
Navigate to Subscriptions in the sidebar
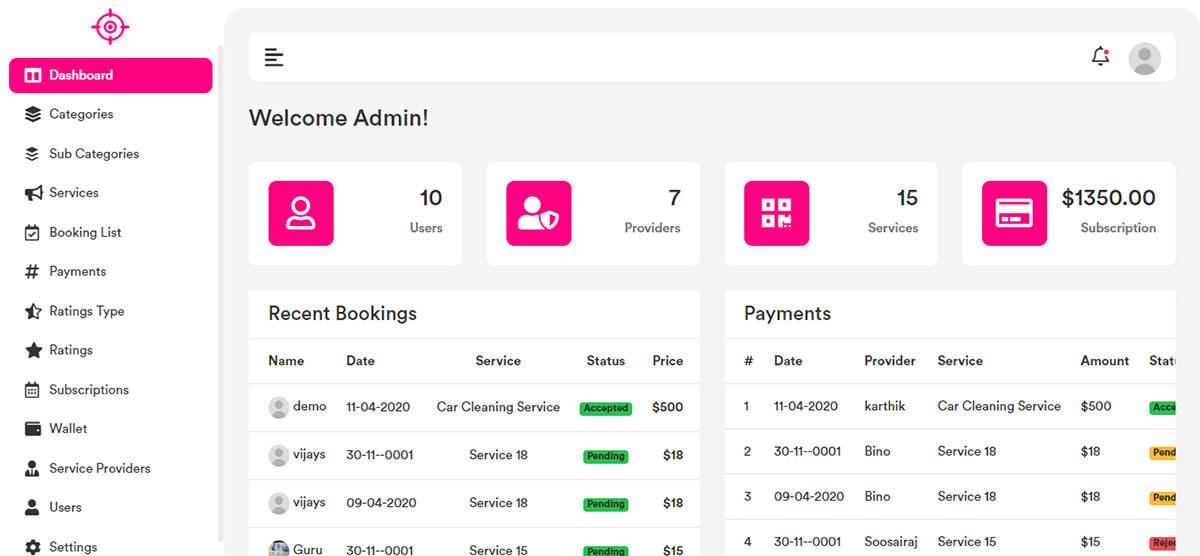click(x=89, y=390)
